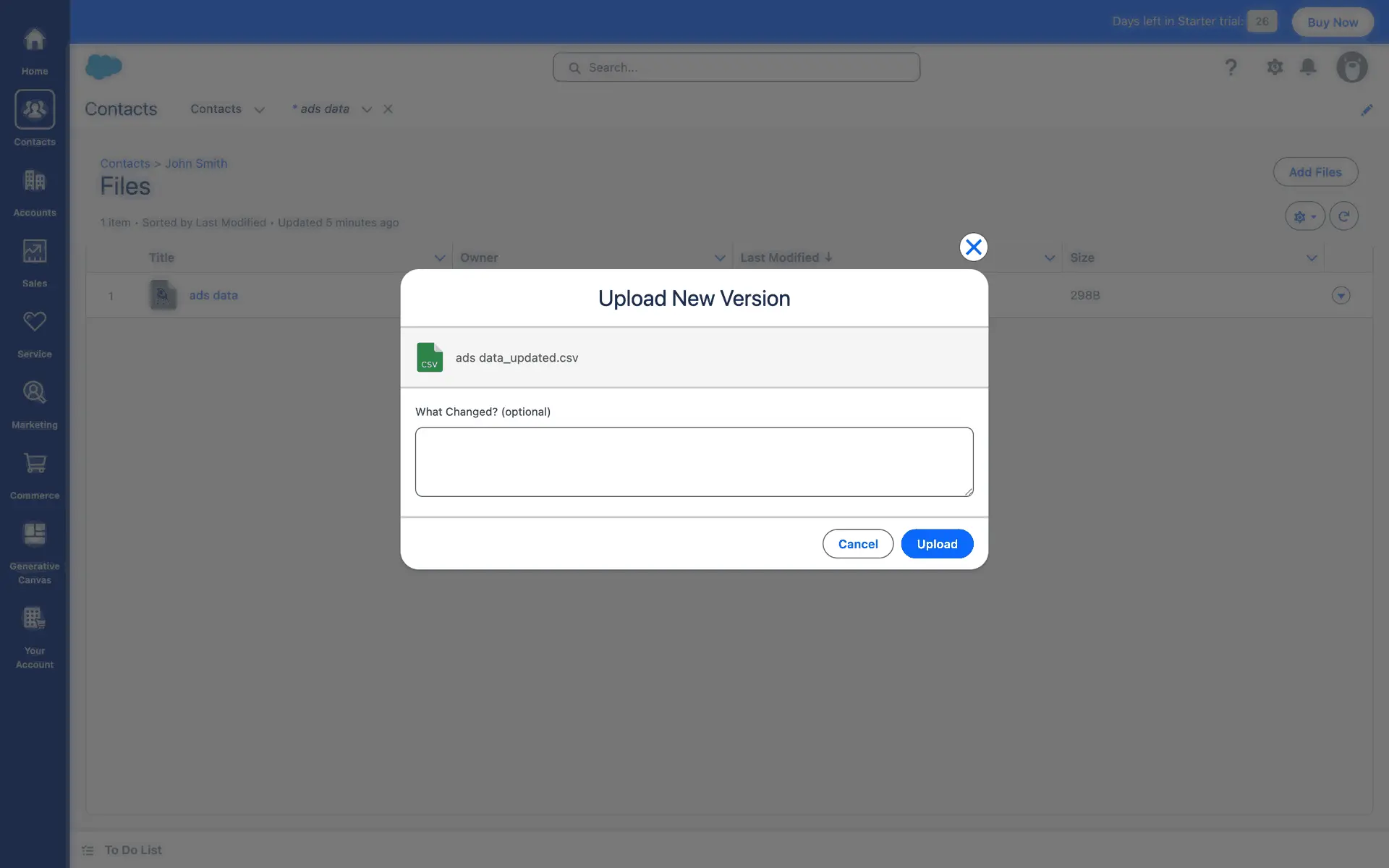Close the Upload New Version dialog
The width and height of the screenshot is (1389, 868).
[973, 247]
